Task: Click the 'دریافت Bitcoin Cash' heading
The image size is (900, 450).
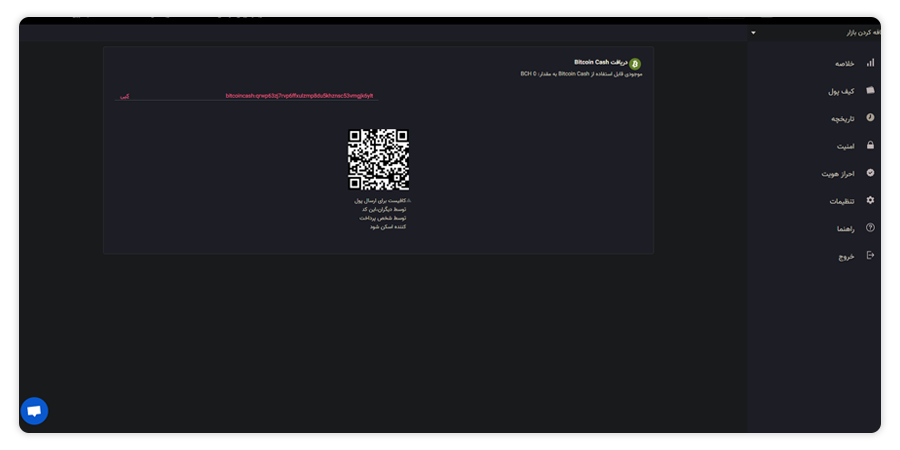Action: click(601, 62)
